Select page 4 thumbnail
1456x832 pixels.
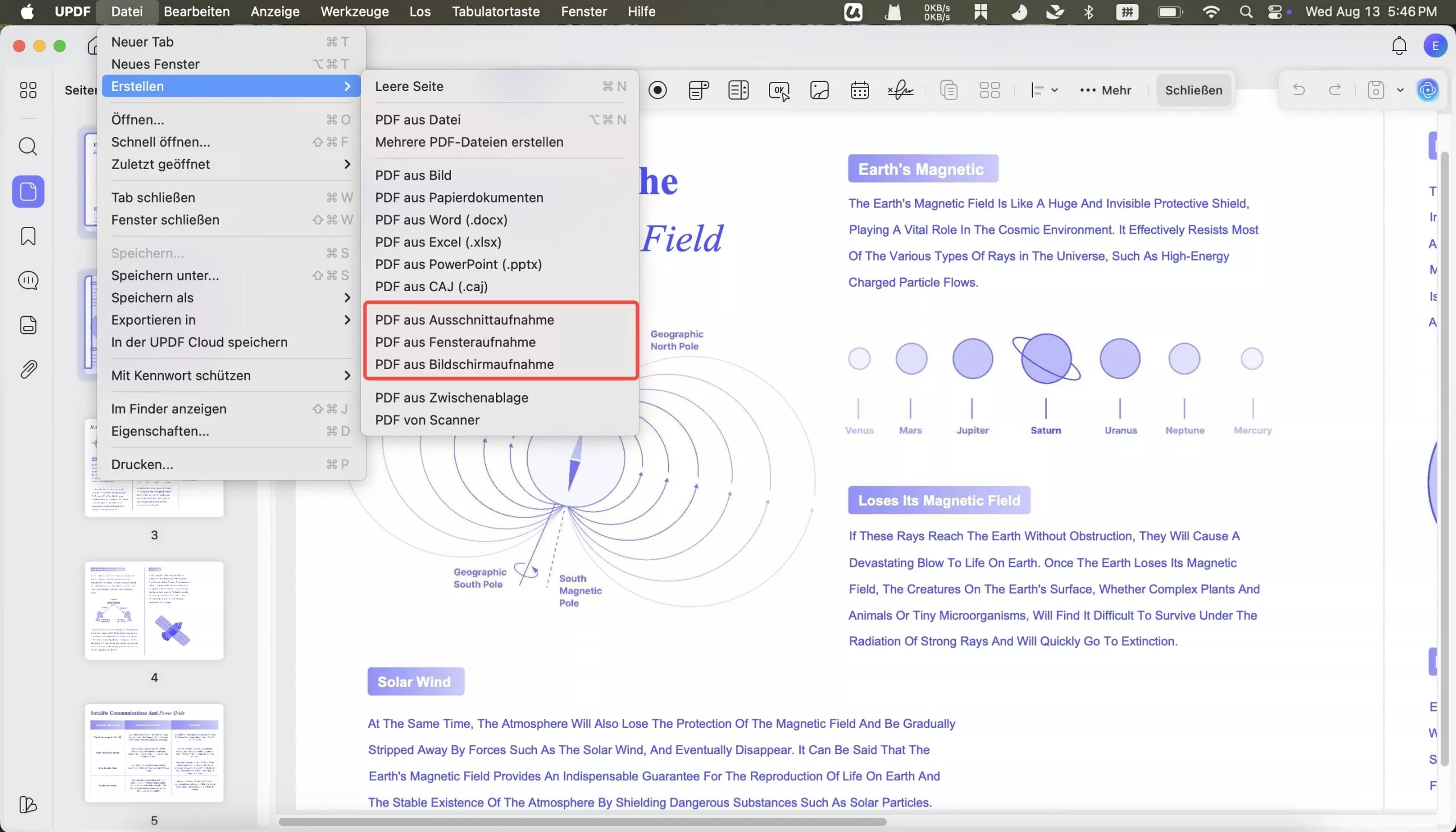[x=154, y=610]
